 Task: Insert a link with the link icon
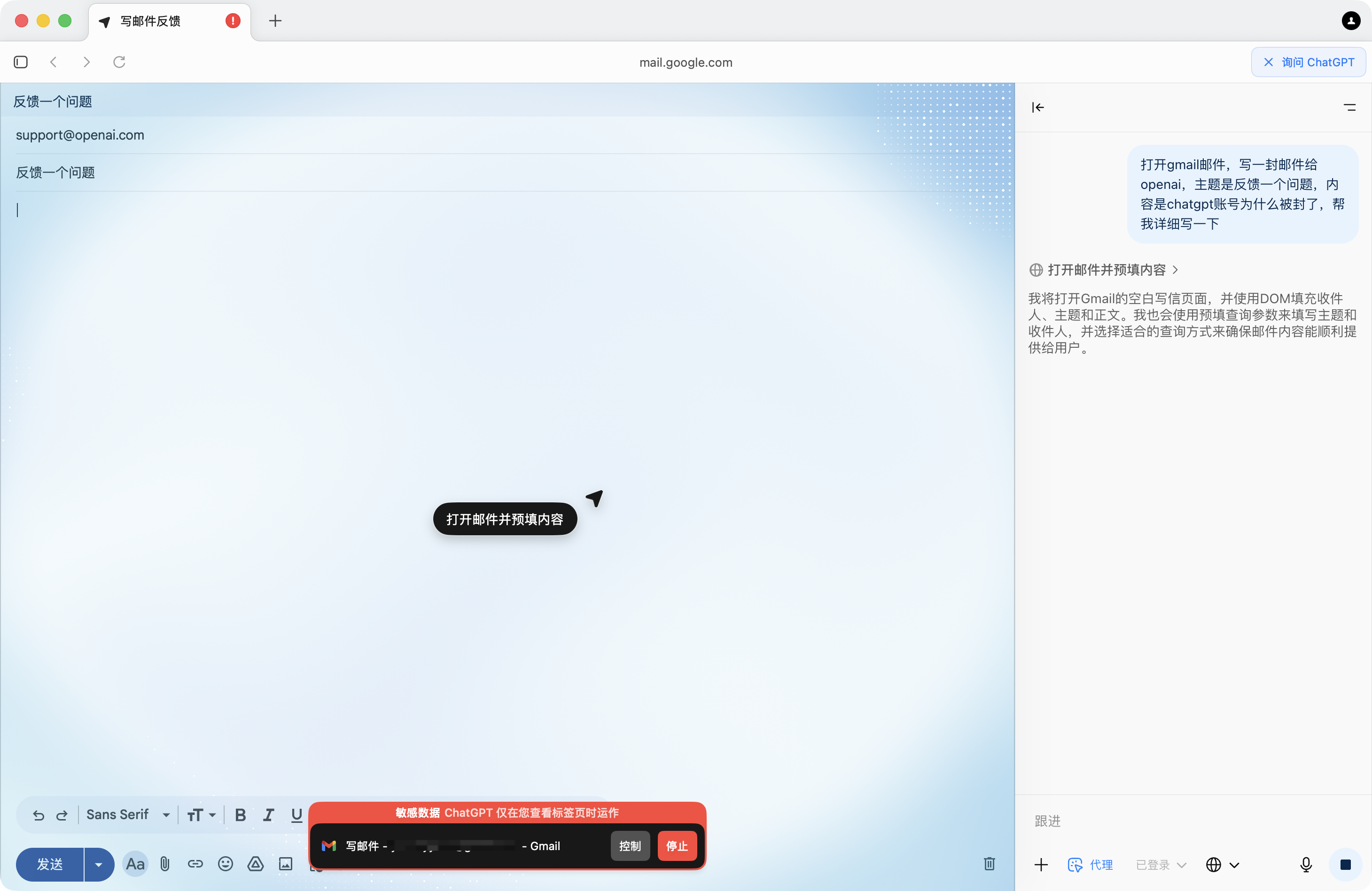[x=195, y=863]
